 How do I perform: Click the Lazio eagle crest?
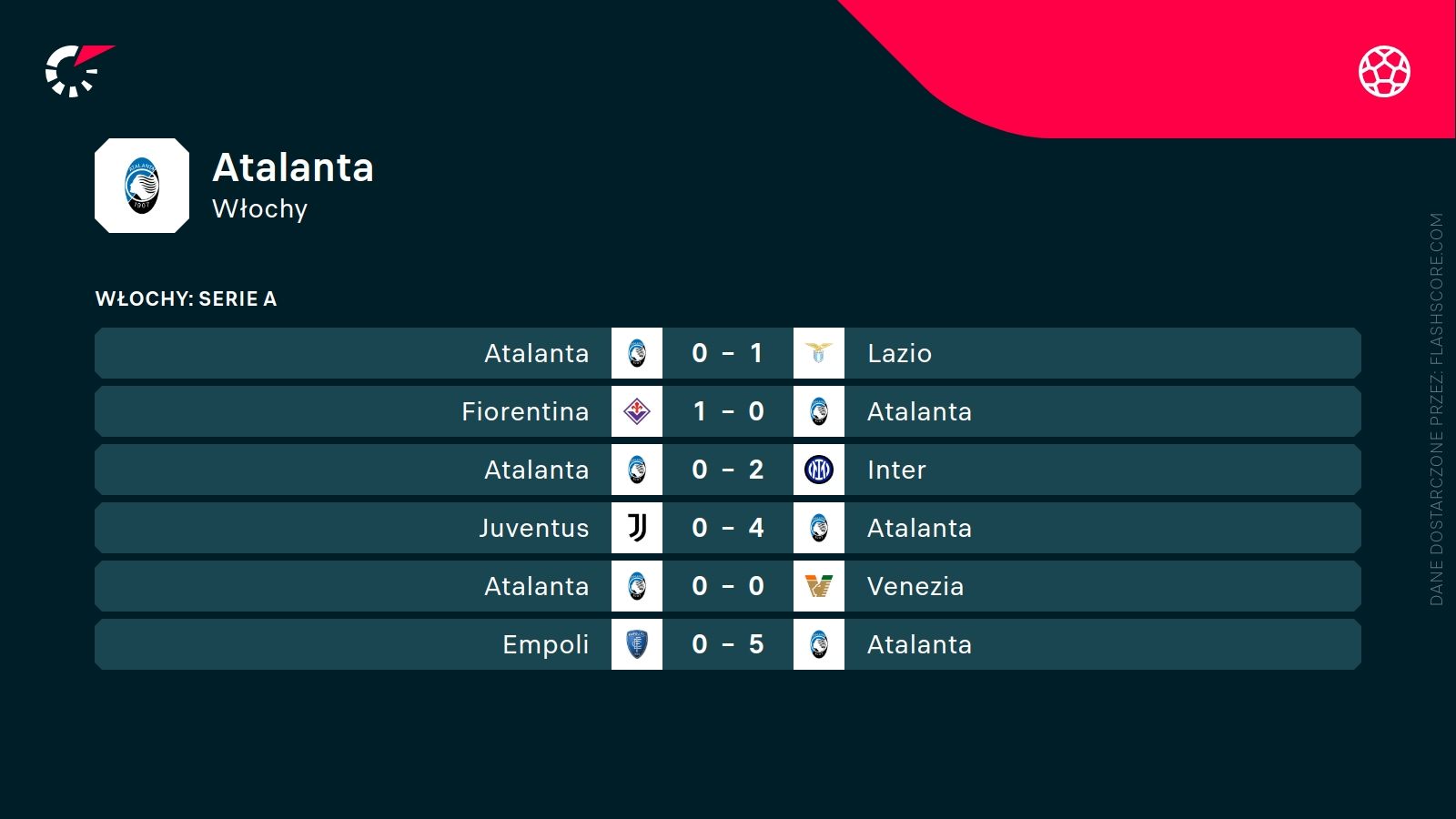point(819,353)
